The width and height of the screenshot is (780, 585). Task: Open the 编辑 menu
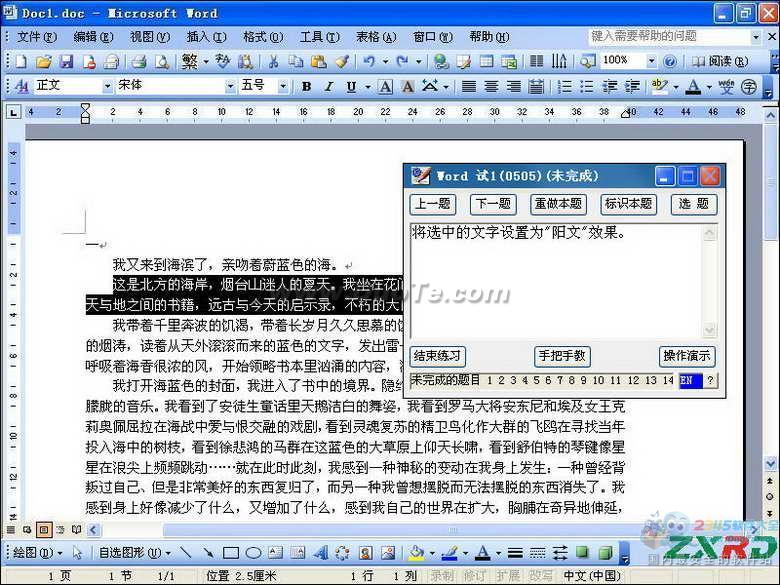[x=94, y=37]
